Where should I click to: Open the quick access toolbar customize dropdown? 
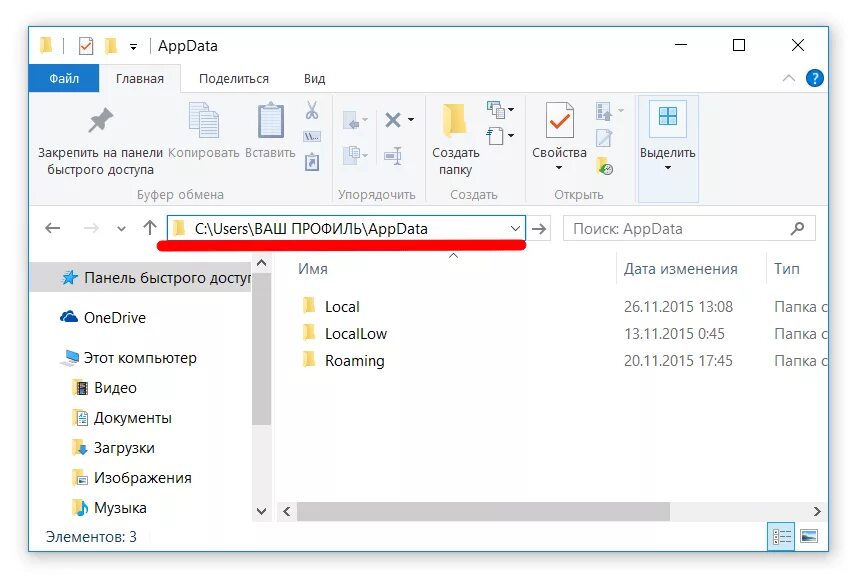click(133, 47)
